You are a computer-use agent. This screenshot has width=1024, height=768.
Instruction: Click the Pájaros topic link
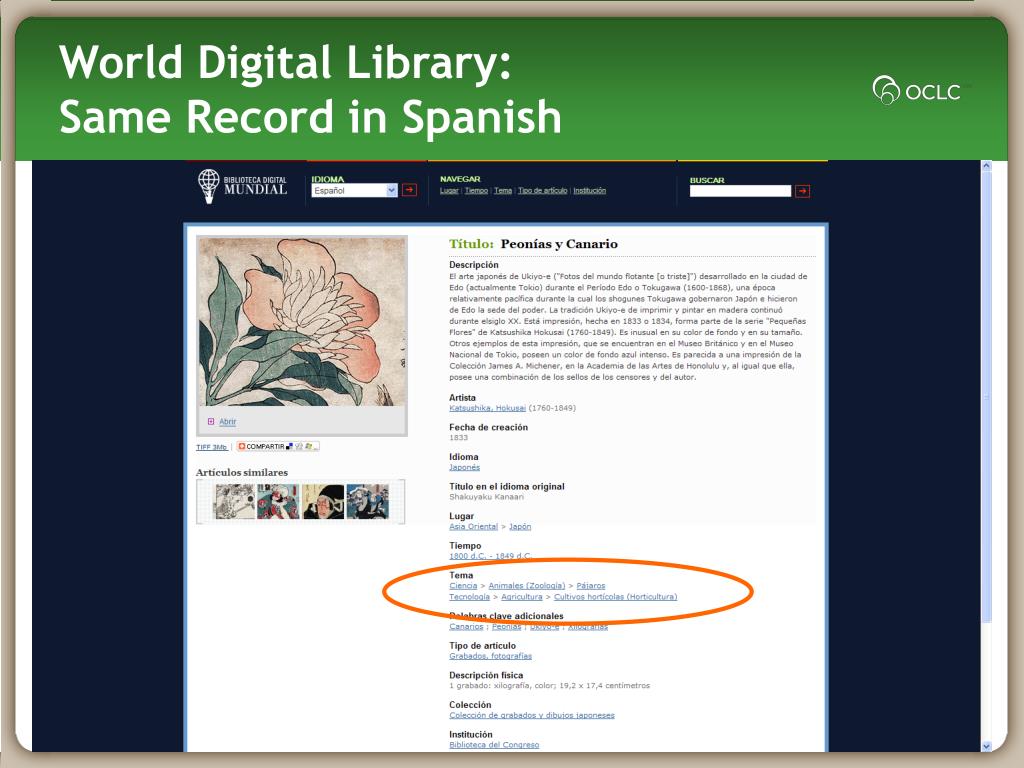pyautogui.click(x=590, y=586)
